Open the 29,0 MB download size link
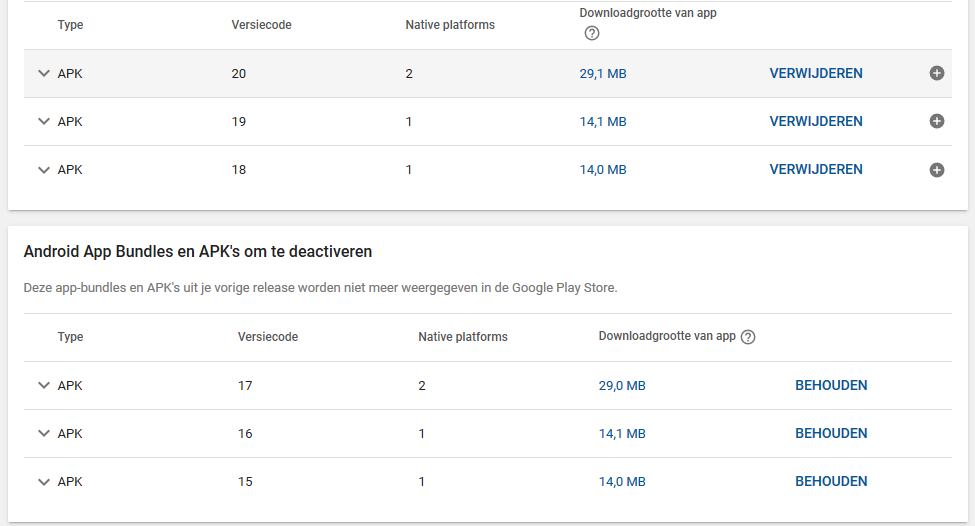975x526 pixels. coord(622,385)
